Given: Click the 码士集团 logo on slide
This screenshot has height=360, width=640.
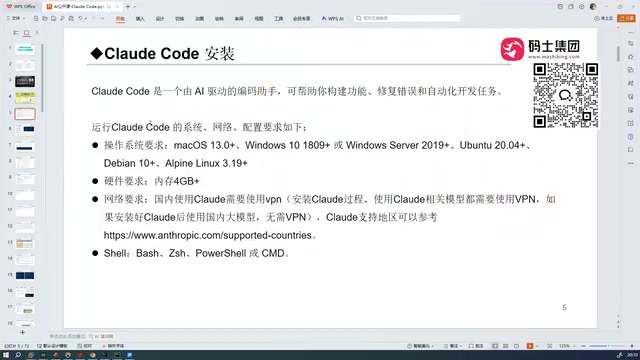Looking at the screenshot, I should pos(540,49).
